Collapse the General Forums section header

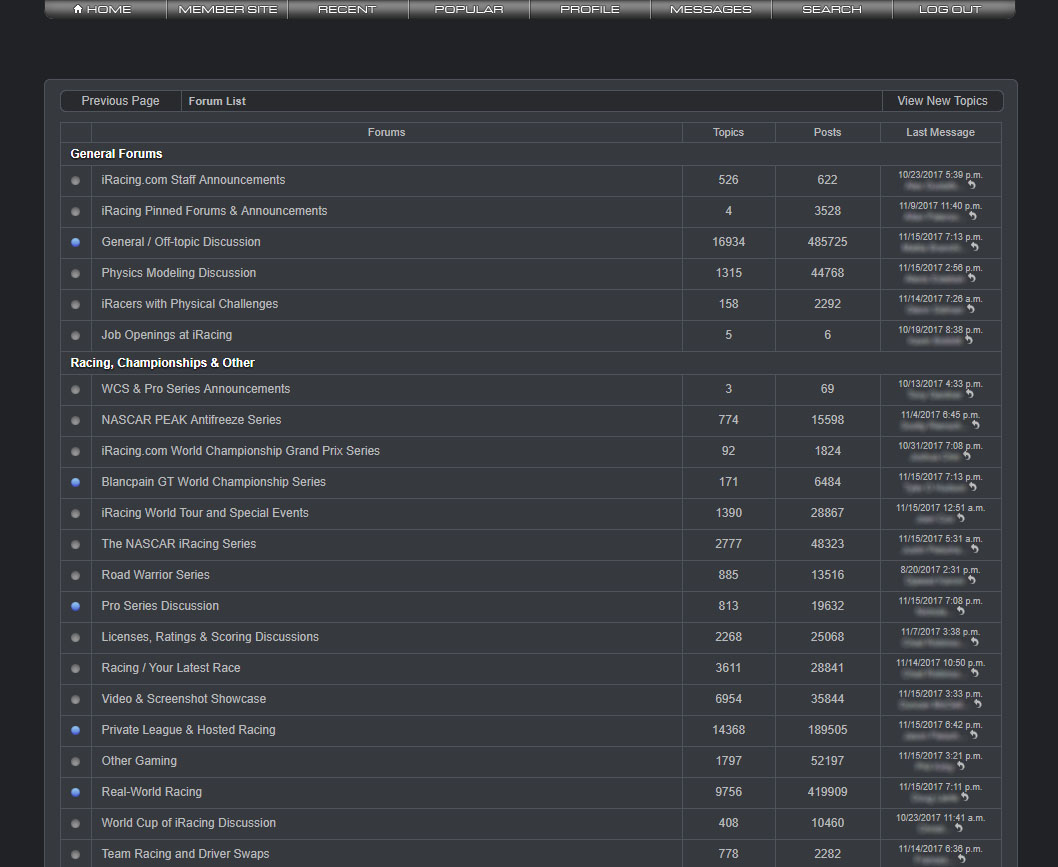click(116, 154)
